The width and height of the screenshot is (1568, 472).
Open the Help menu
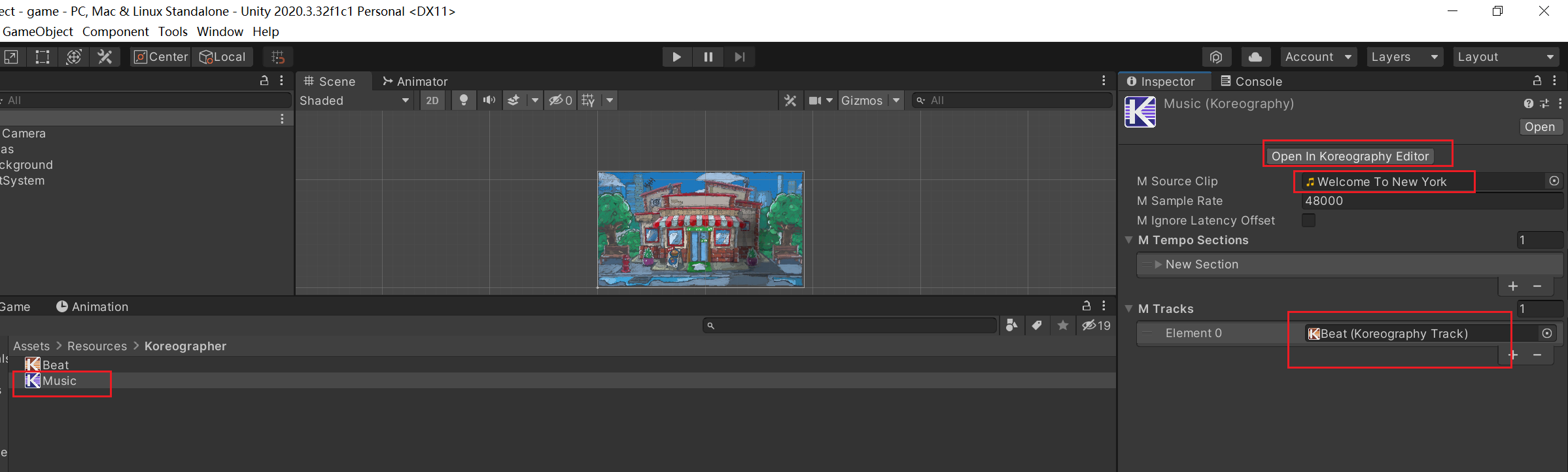point(266,31)
